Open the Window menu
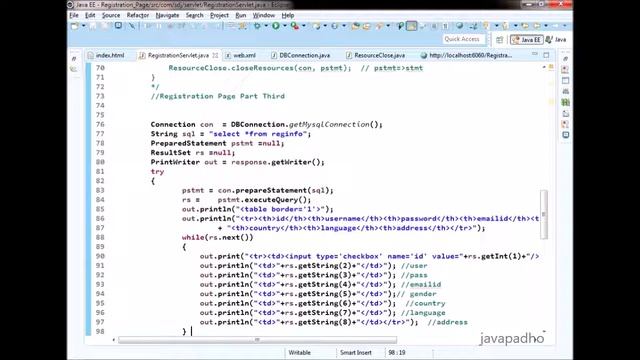The image size is (640, 360). [x=263, y=15]
